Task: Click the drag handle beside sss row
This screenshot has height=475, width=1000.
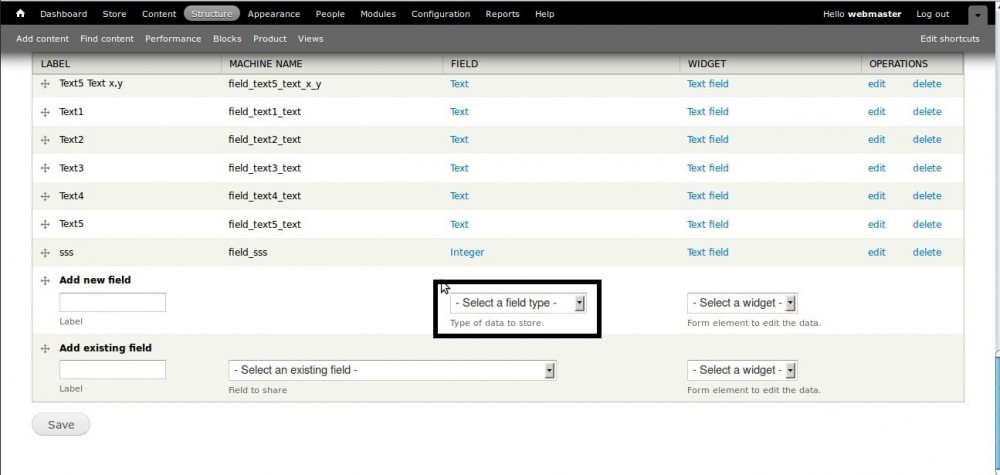Action: 45,253
